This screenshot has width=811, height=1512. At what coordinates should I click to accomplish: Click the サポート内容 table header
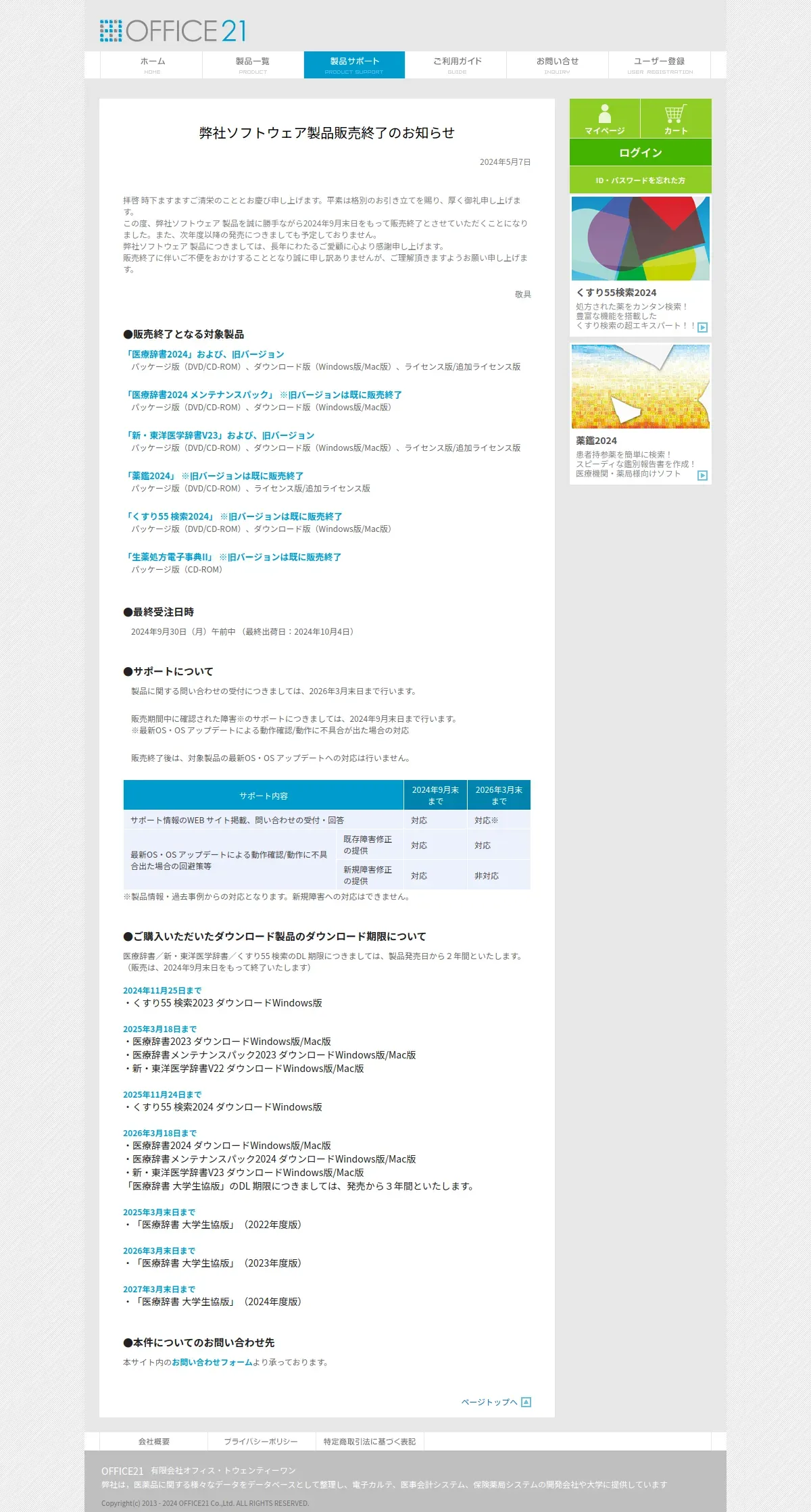click(x=264, y=796)
